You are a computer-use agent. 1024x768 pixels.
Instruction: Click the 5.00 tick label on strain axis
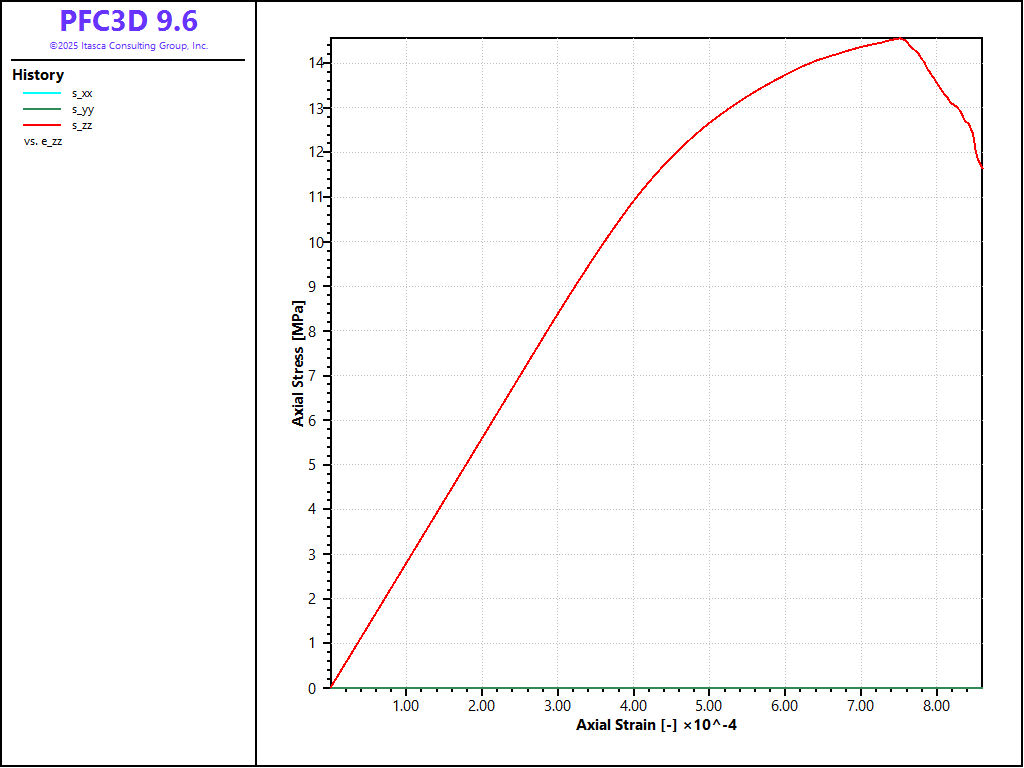click(x=709, y=705)
